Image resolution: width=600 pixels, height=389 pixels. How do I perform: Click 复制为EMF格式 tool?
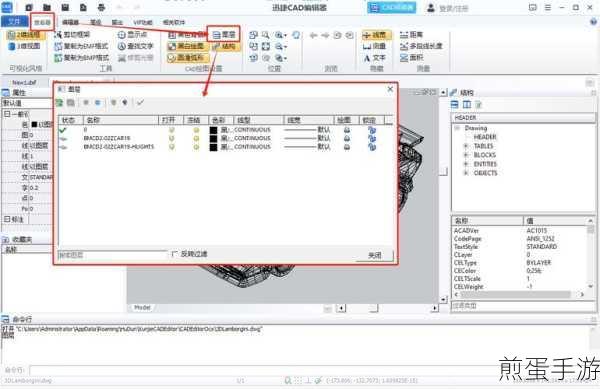coord(81,47)
